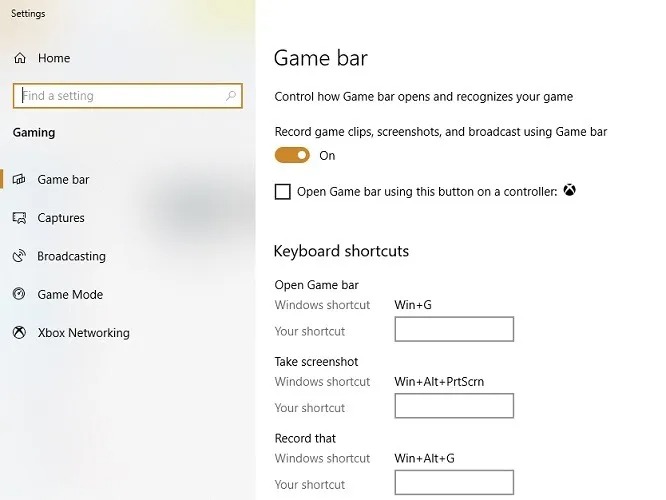Click Windows shortcut label under Open Game bar
This screenshot has width=666, height=500.
coord(322,305)
